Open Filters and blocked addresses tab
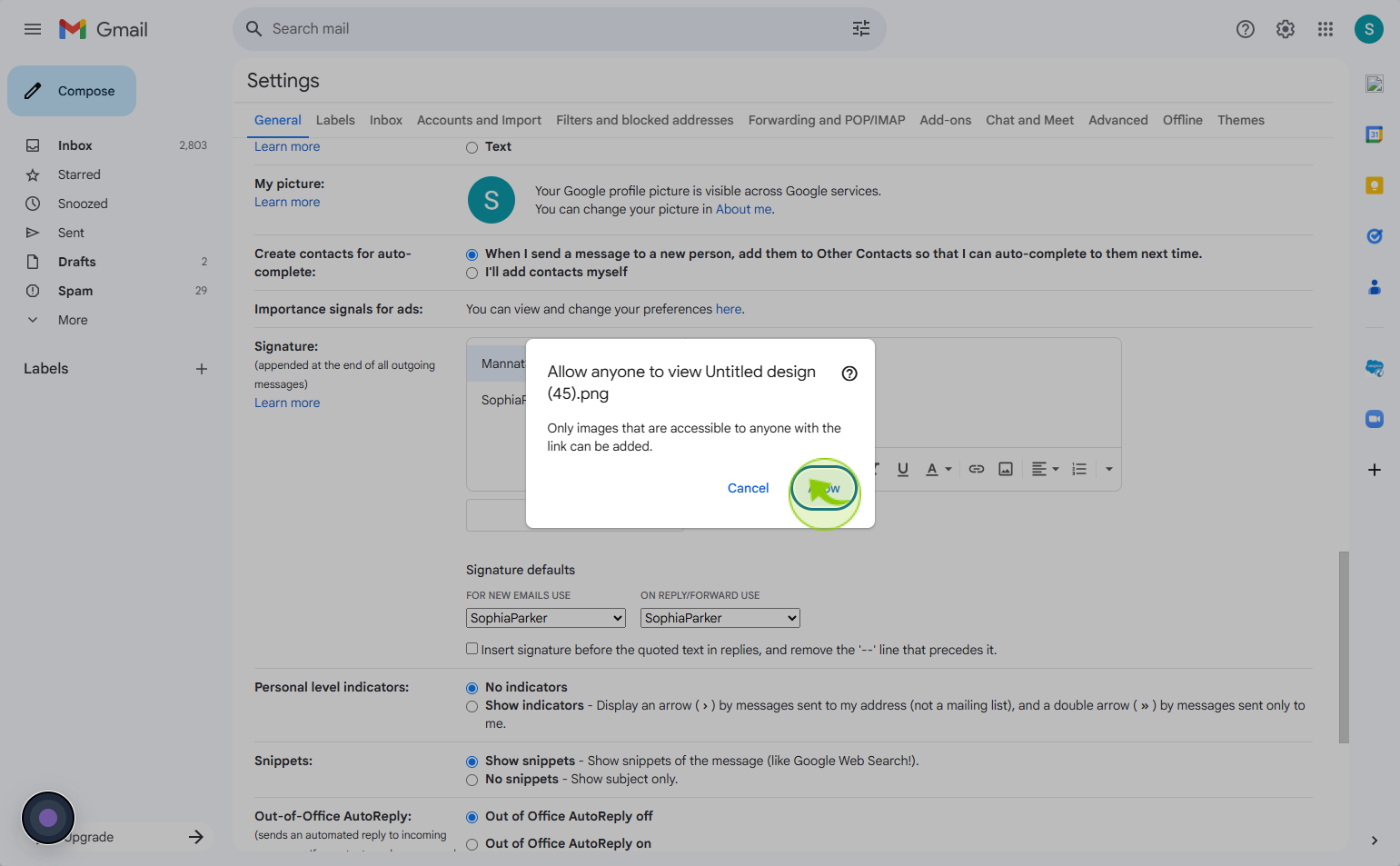The image size is (1400, 866). (645, 120)
